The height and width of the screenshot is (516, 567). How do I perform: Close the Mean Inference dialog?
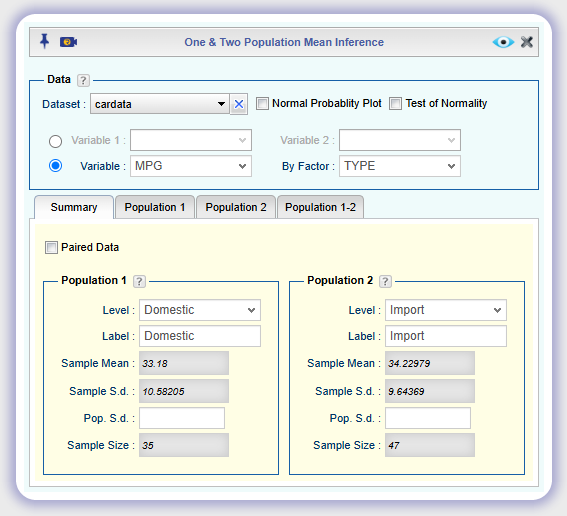click(x=527, y=42)
